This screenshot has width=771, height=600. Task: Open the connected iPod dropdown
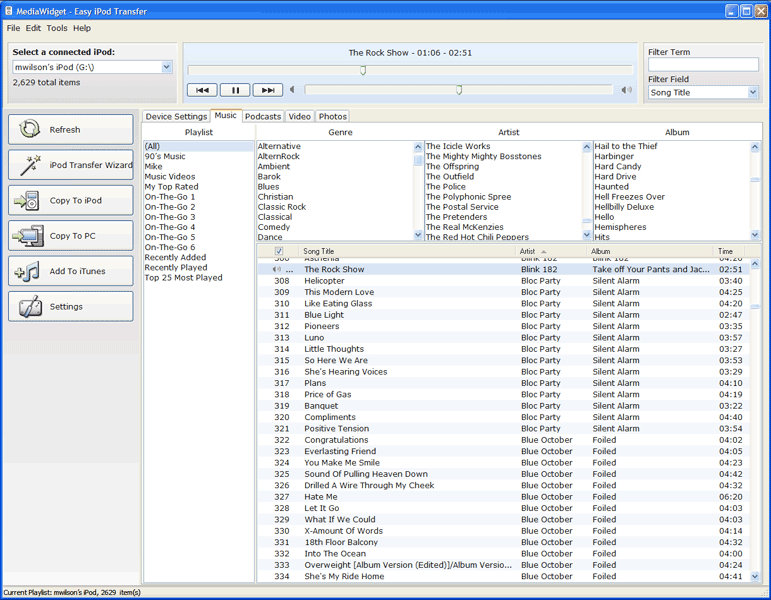167,67
